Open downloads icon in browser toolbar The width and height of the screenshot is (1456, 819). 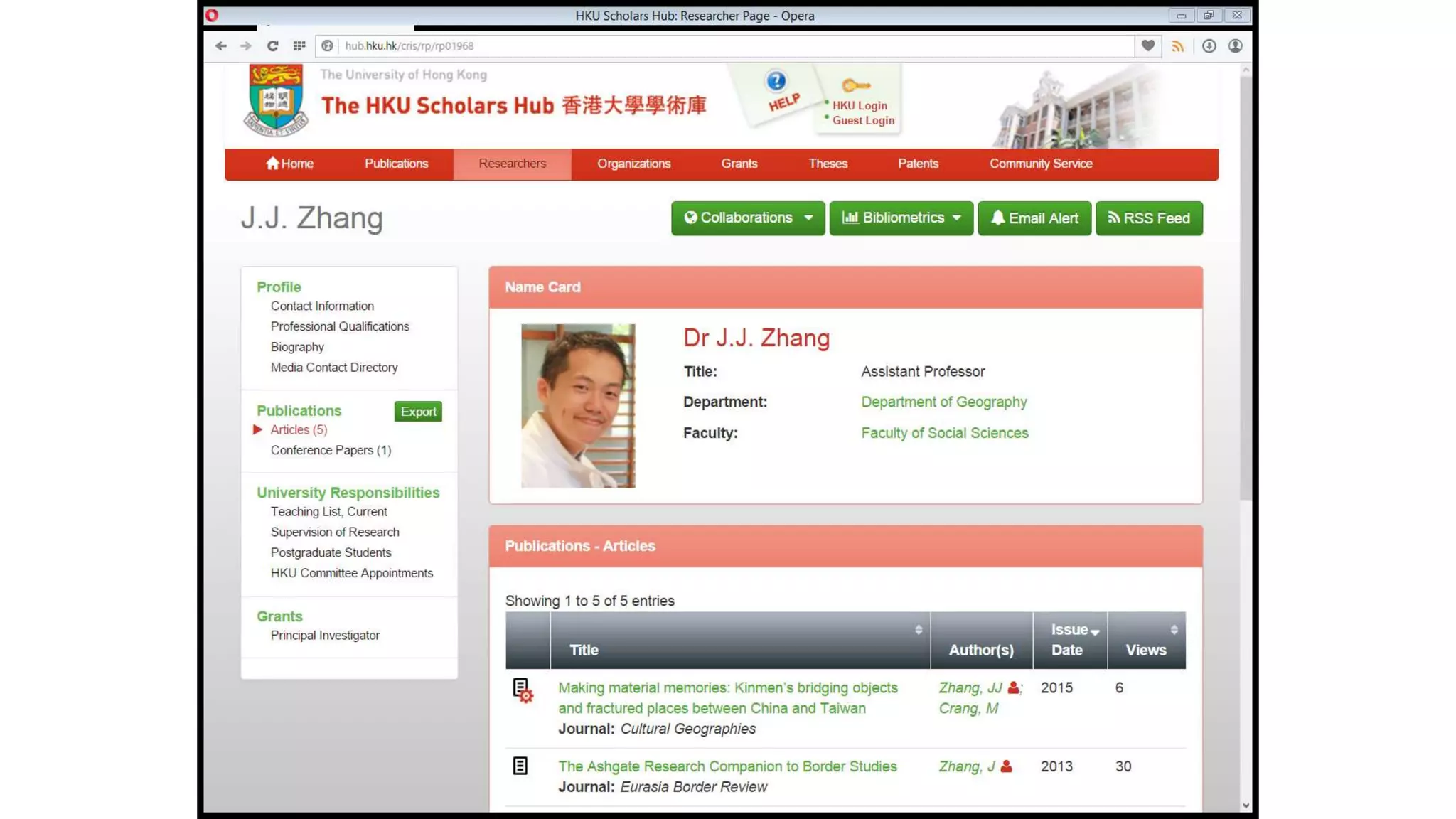click(x=1209, y=45)
